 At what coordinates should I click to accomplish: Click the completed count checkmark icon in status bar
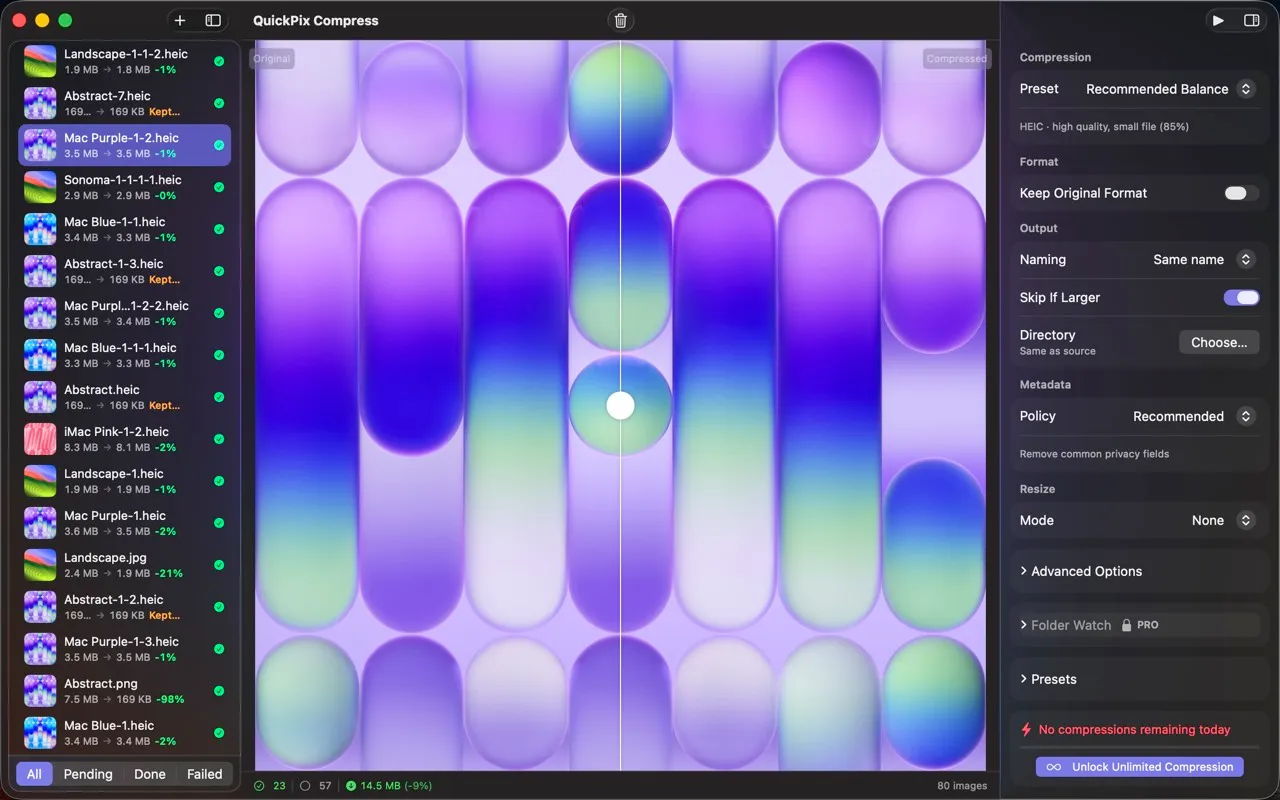pyautogui.click(x=260, y=786)
